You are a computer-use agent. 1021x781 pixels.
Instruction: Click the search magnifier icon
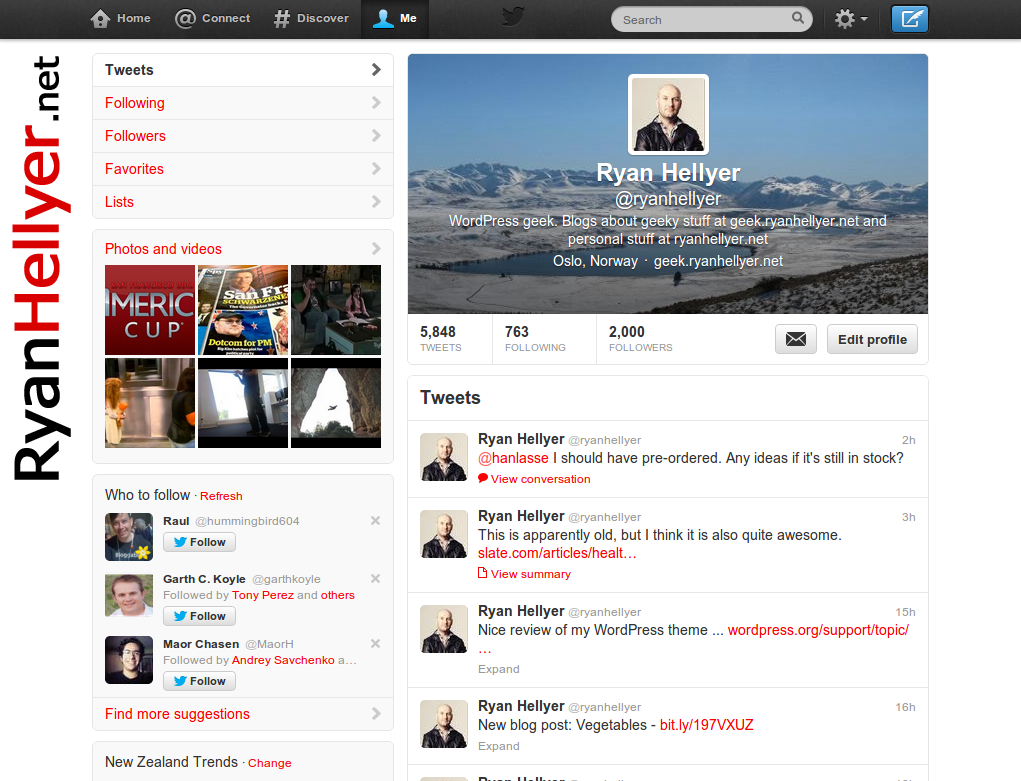click(x=798, y=18)
